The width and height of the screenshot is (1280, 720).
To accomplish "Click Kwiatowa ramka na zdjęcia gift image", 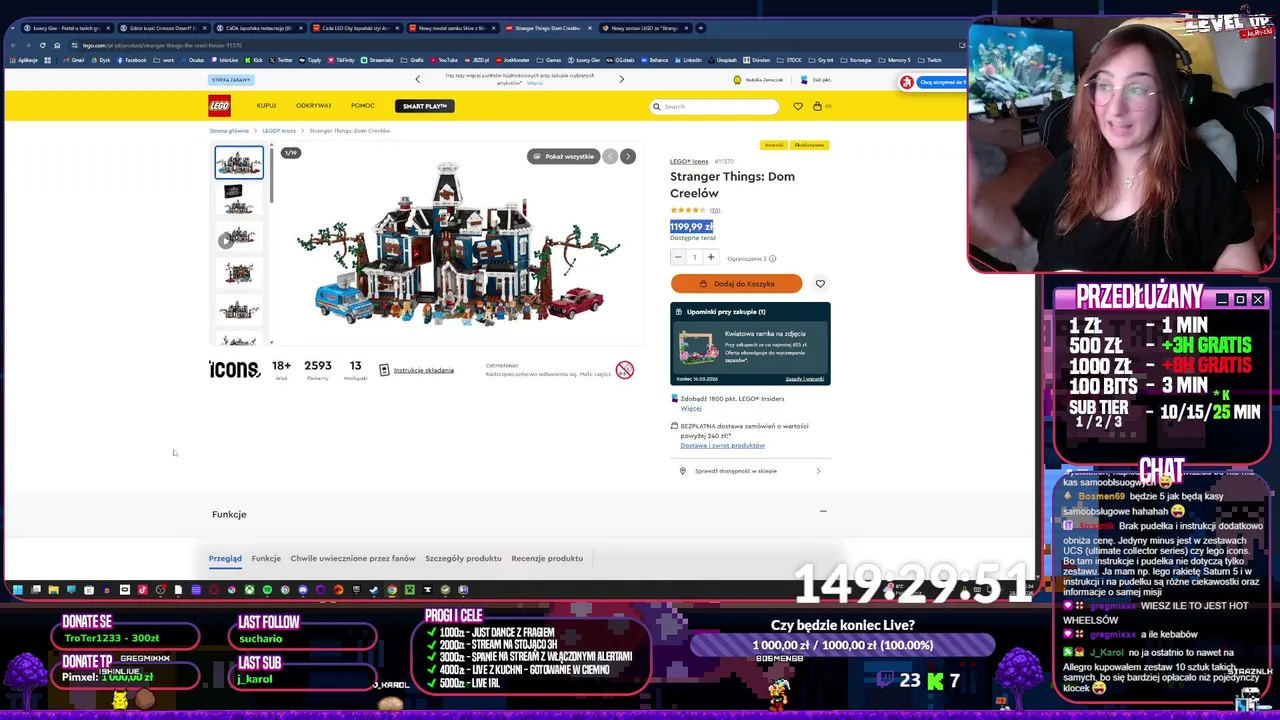I will coord(699,348).
